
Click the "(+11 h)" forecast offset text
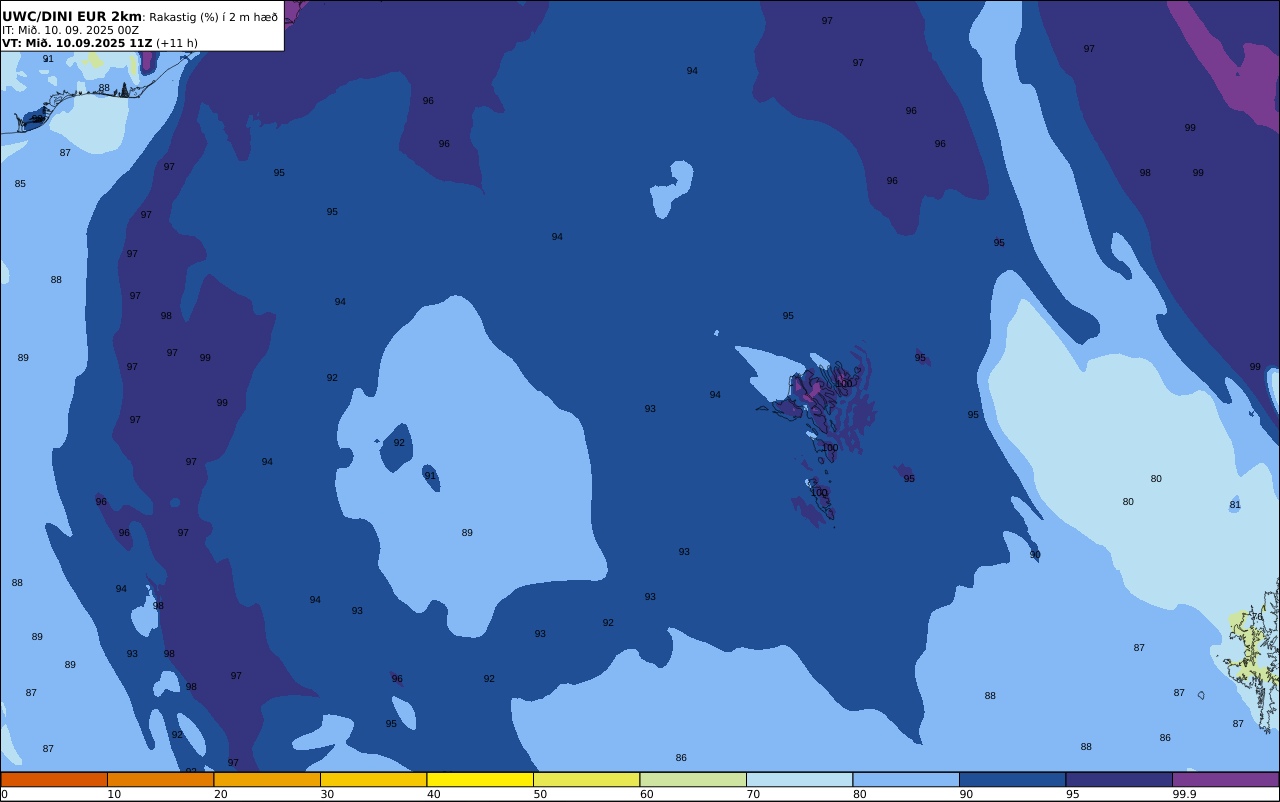tap(177, 43)
